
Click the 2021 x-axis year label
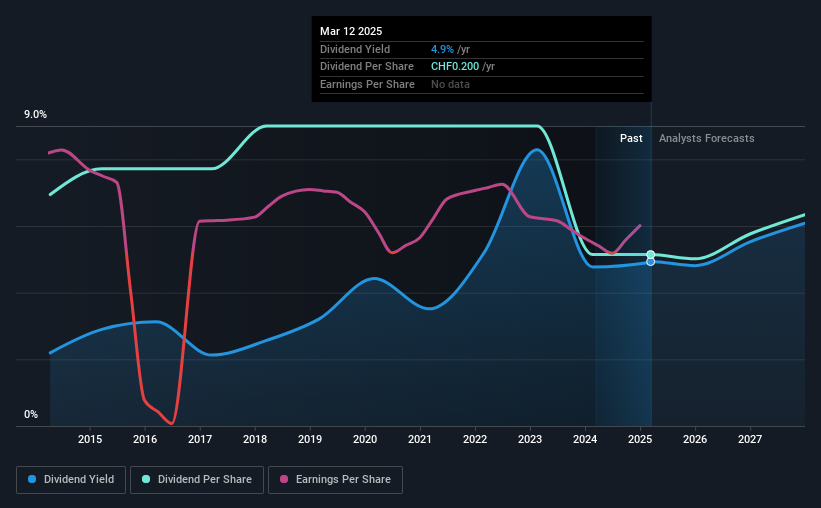(420, 439)
